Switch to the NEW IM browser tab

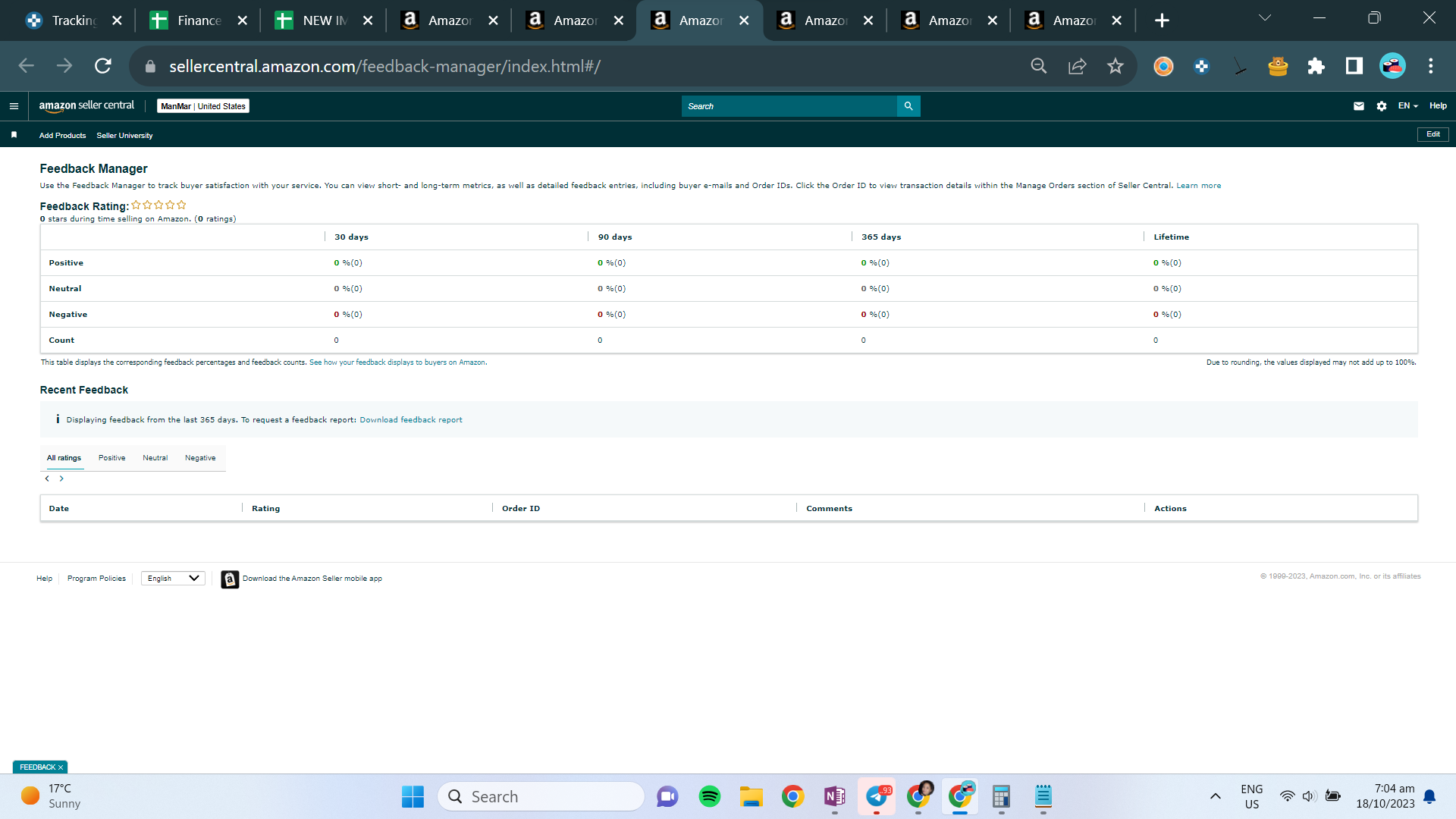point(325,20)
